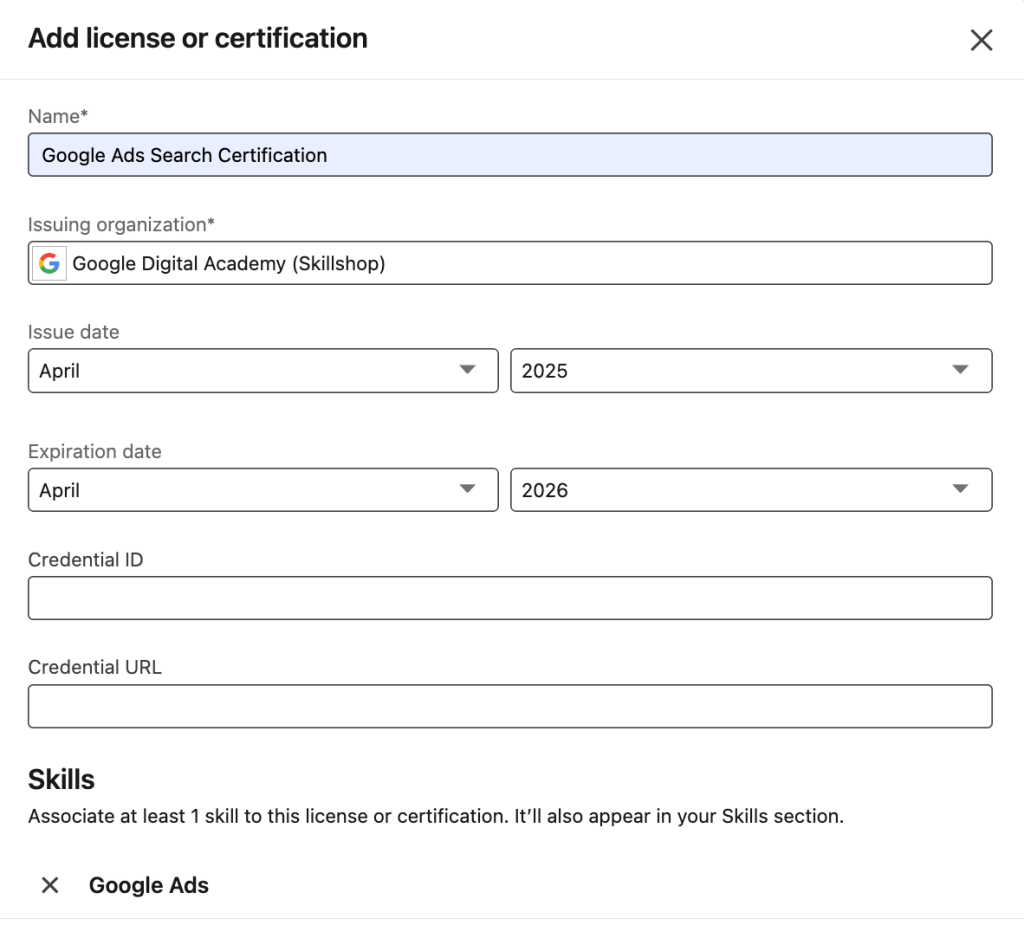Image resolution: width=1024 pixels, height=925 pixels.
Task: Open the Issue date month dropdown
Action: click(263, 370)
